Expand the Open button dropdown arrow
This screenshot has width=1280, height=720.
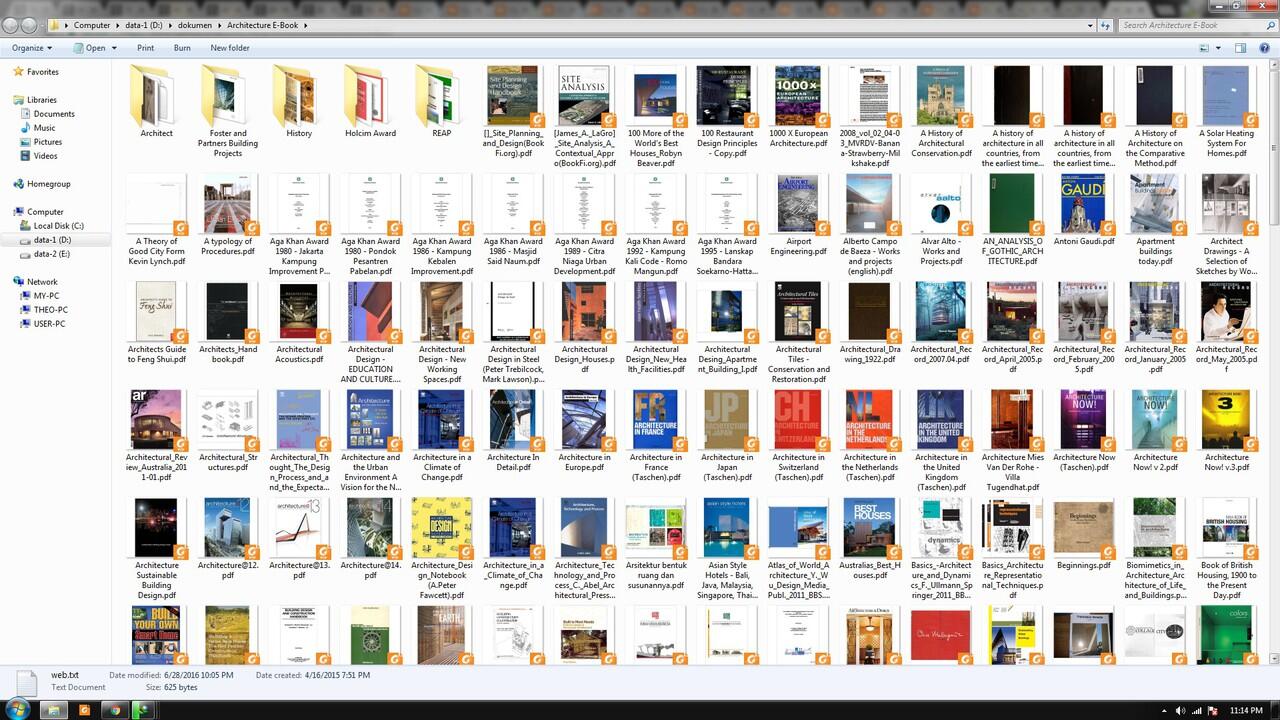click(115, 48)
